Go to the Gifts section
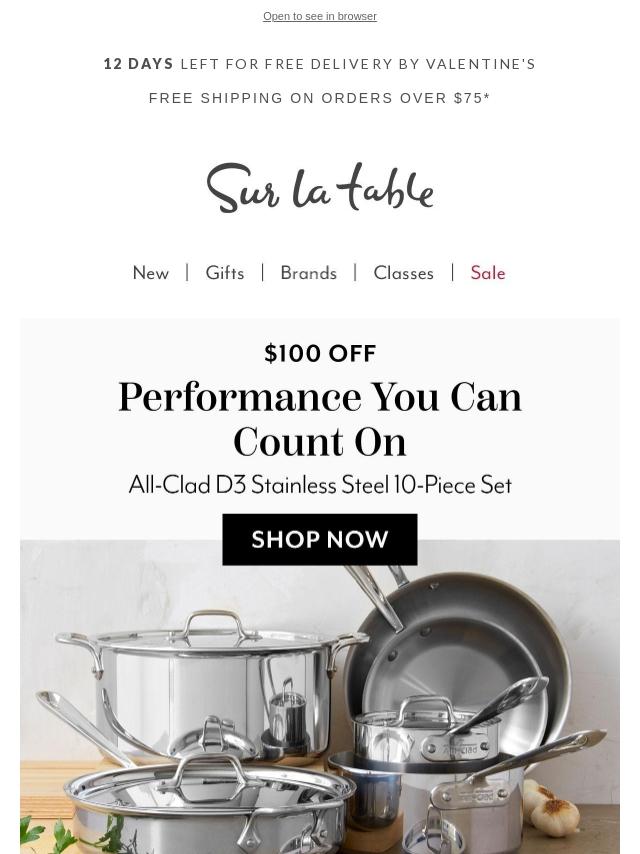Screen dimensions: 640x854 pyautogui.click(x=225, y=273)
